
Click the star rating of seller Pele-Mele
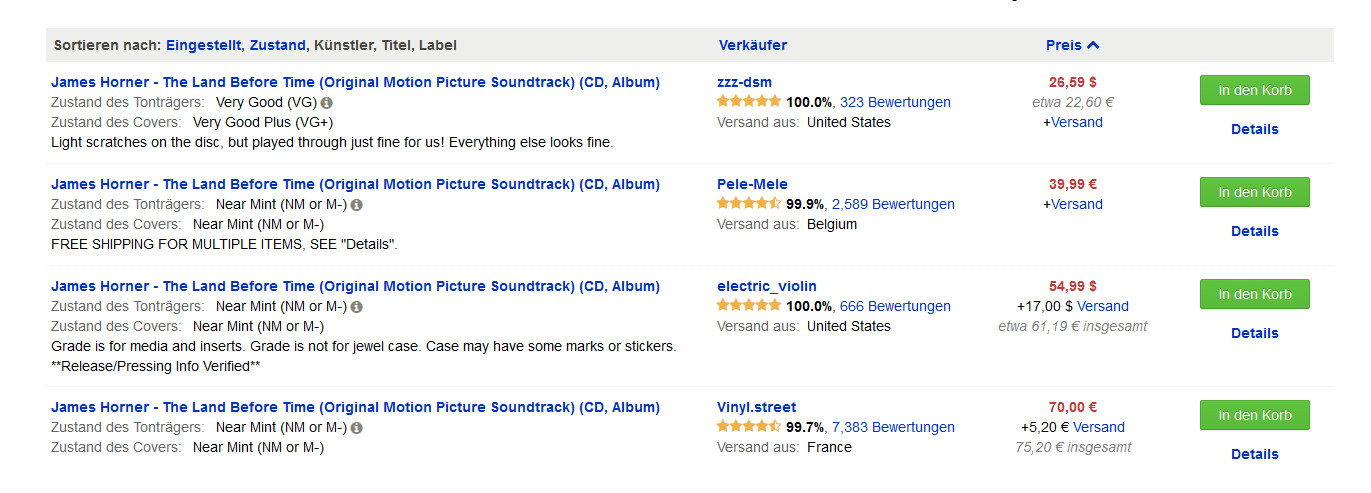pyautogui.click(x=749, y=204)
